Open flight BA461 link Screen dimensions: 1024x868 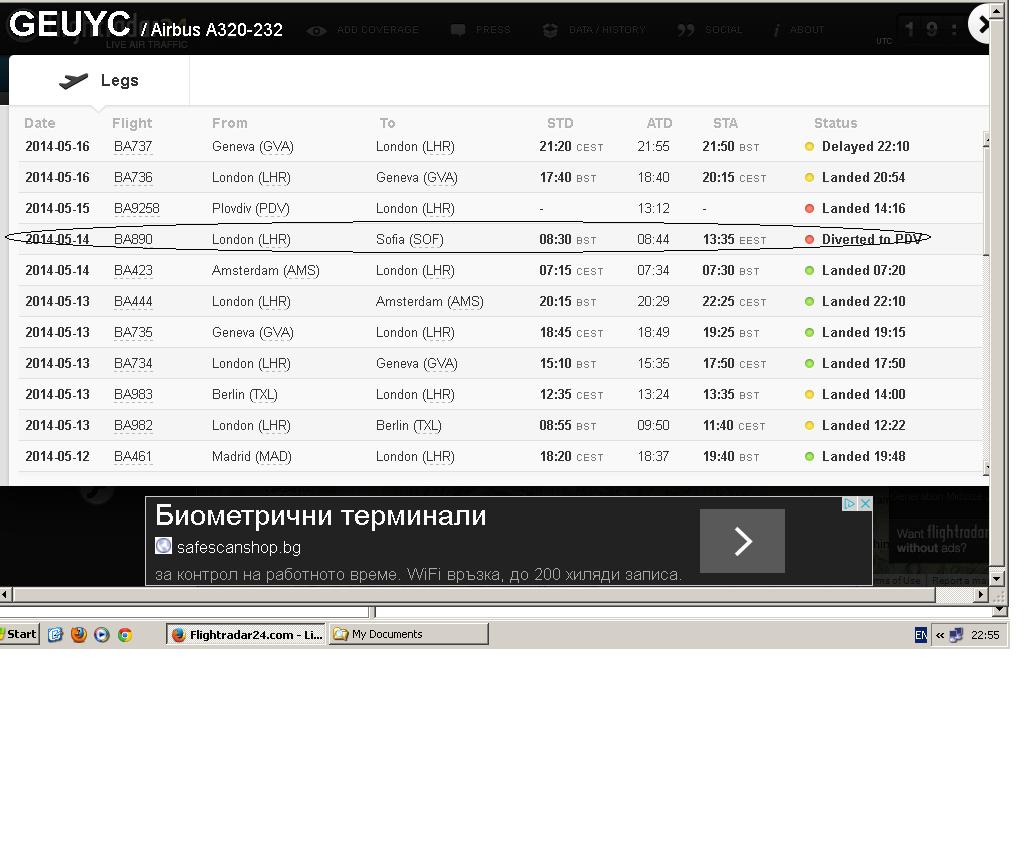pyautogui.click(x=133, y=457)
